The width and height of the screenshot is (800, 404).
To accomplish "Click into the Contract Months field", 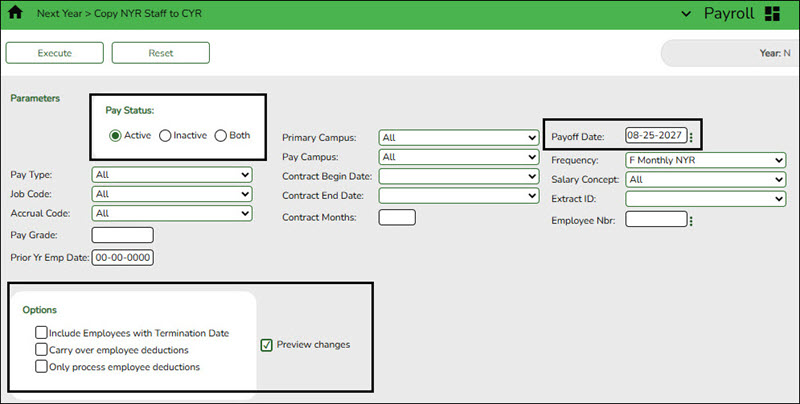I will (397, 217).
